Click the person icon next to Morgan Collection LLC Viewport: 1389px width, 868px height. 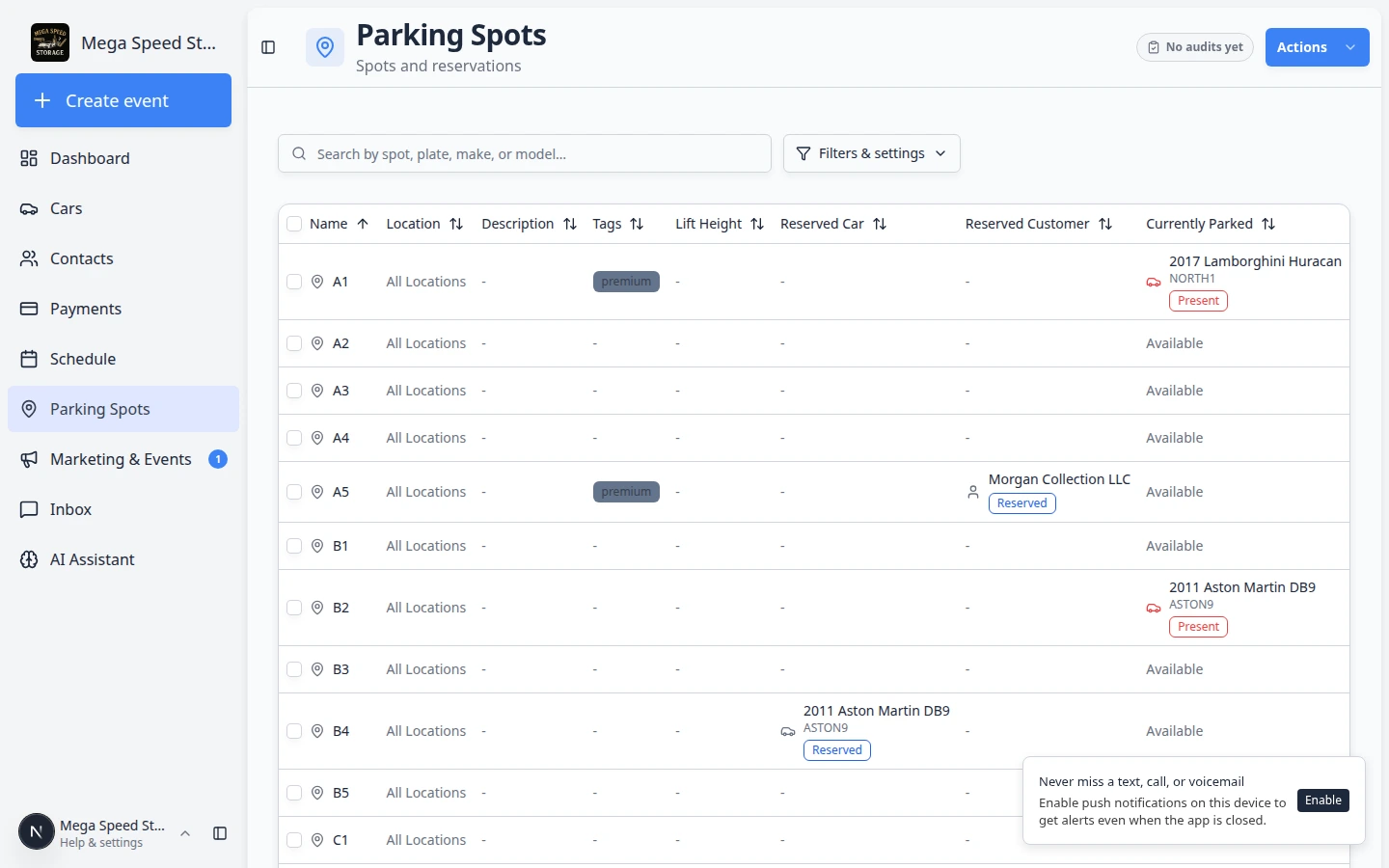973,492
